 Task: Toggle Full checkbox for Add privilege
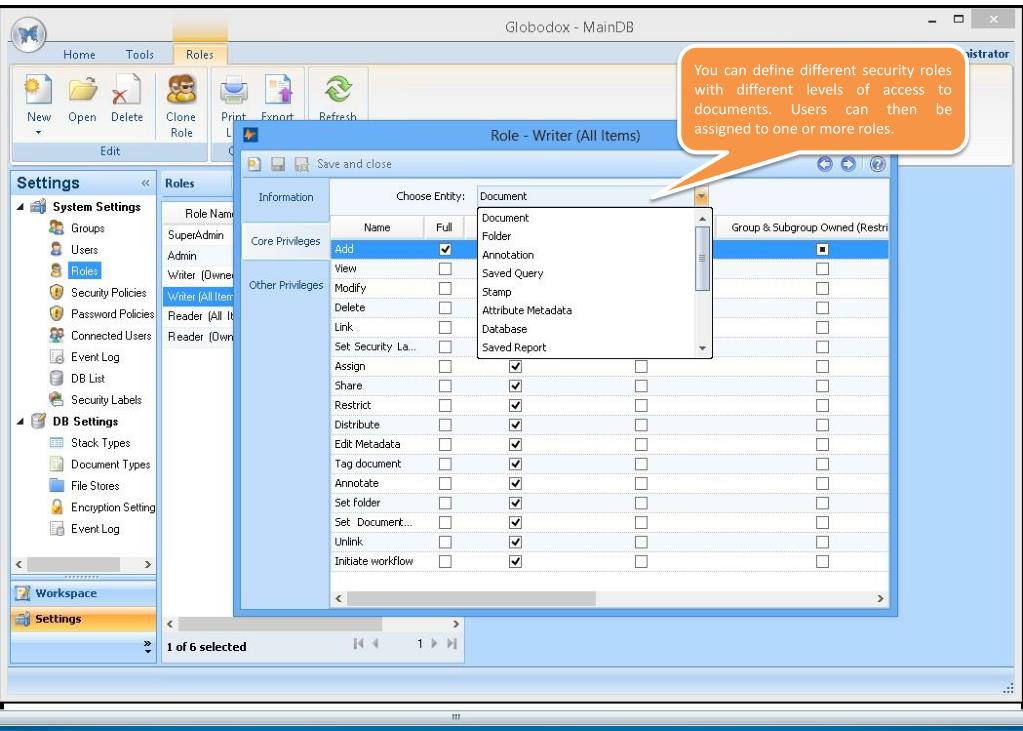click(445, 249)
